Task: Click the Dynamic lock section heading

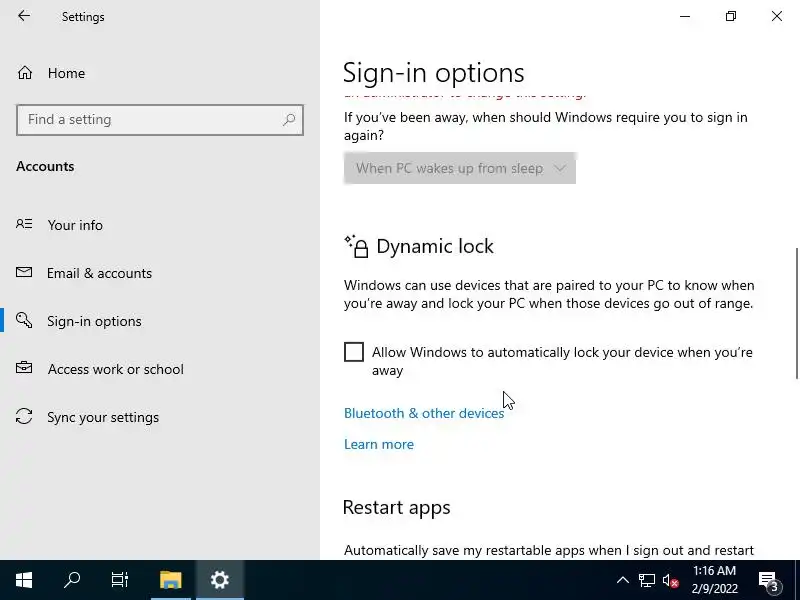Action: [435, 246]
